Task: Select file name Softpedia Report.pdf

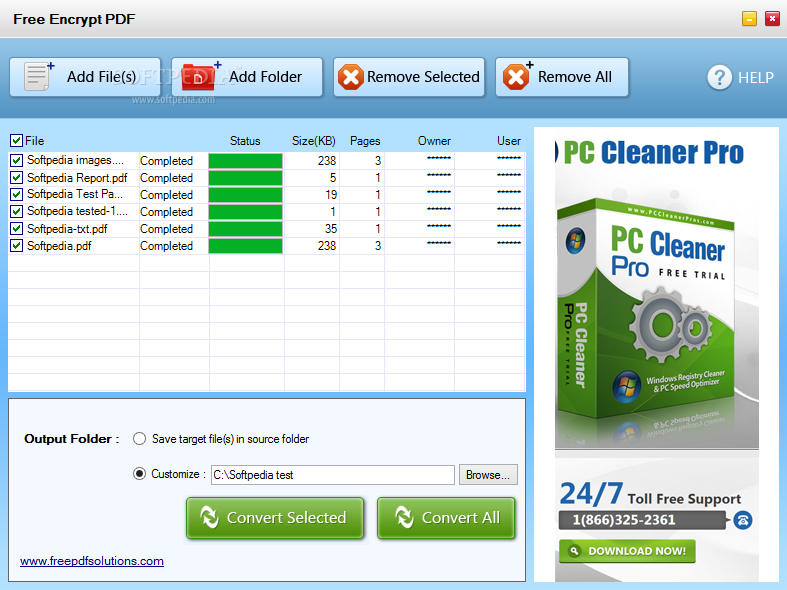Action: click(x=77, y=178)
